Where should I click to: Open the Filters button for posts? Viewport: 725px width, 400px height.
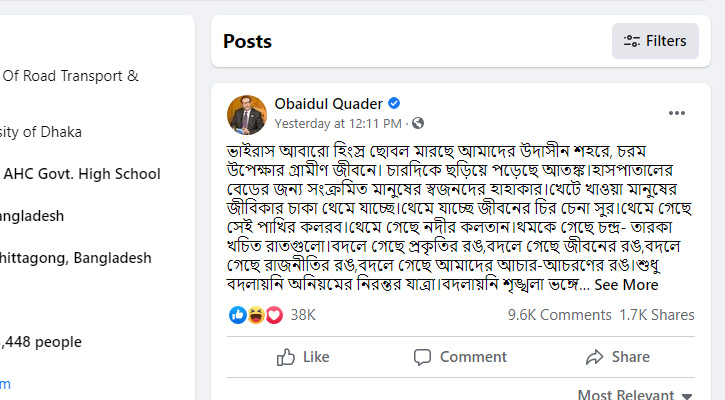(655, 41)
